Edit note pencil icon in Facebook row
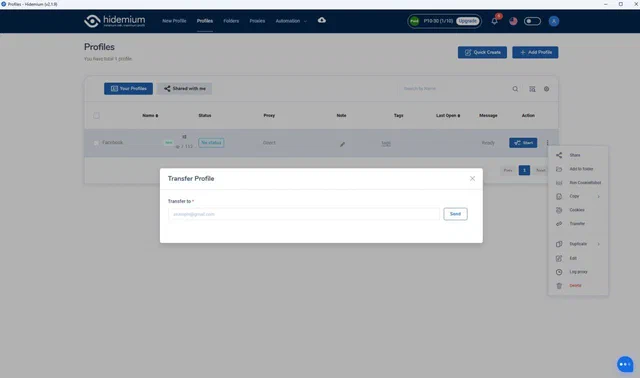640x378 pixels. [x=342, y=144]
